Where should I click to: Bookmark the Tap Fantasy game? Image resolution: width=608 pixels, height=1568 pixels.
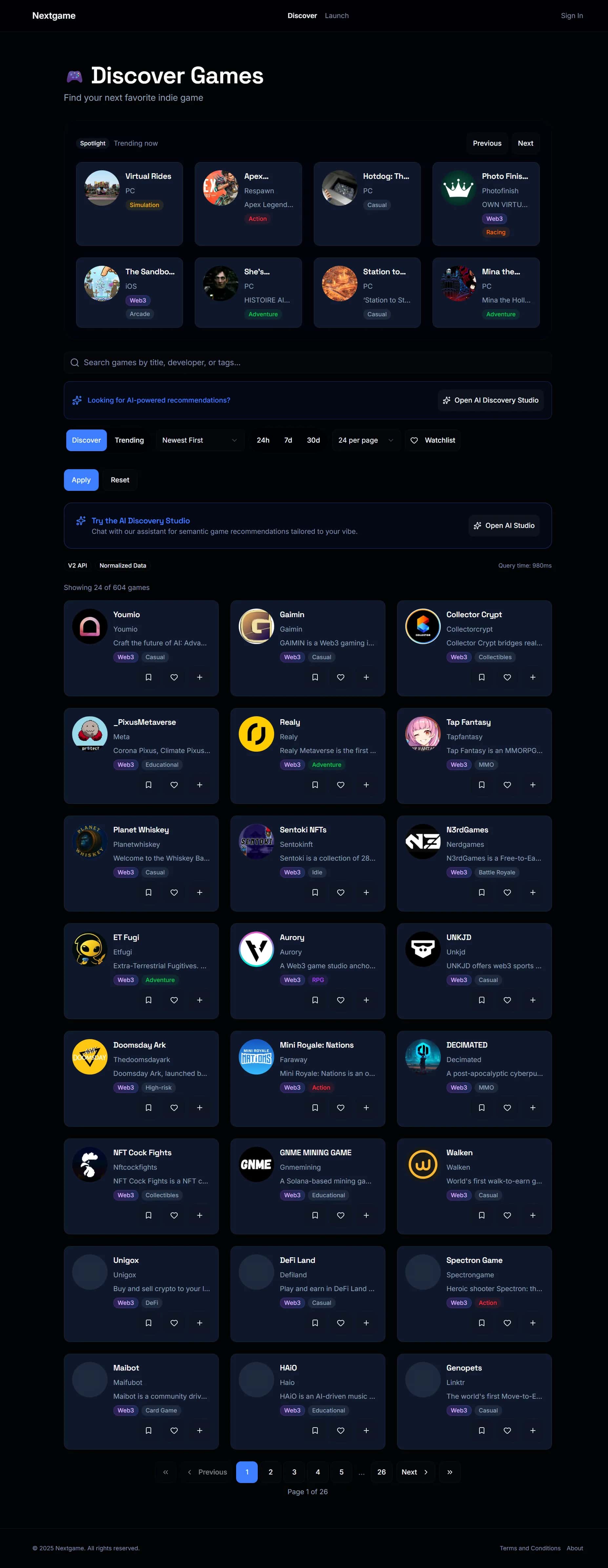coord(481,784)
